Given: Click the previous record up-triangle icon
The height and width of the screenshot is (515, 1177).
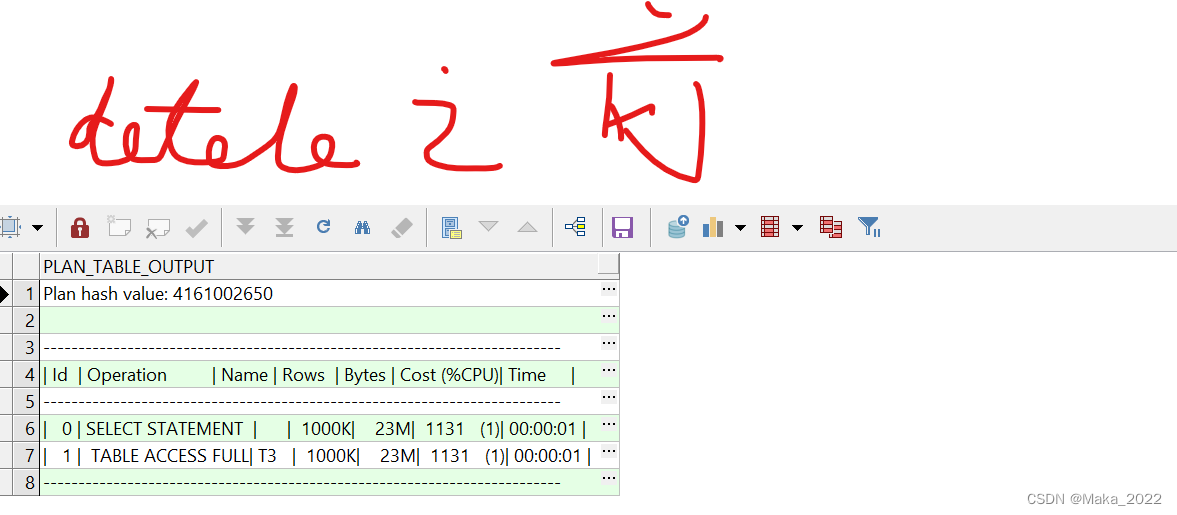Looking at the screenshot, I should coord(528,227).
